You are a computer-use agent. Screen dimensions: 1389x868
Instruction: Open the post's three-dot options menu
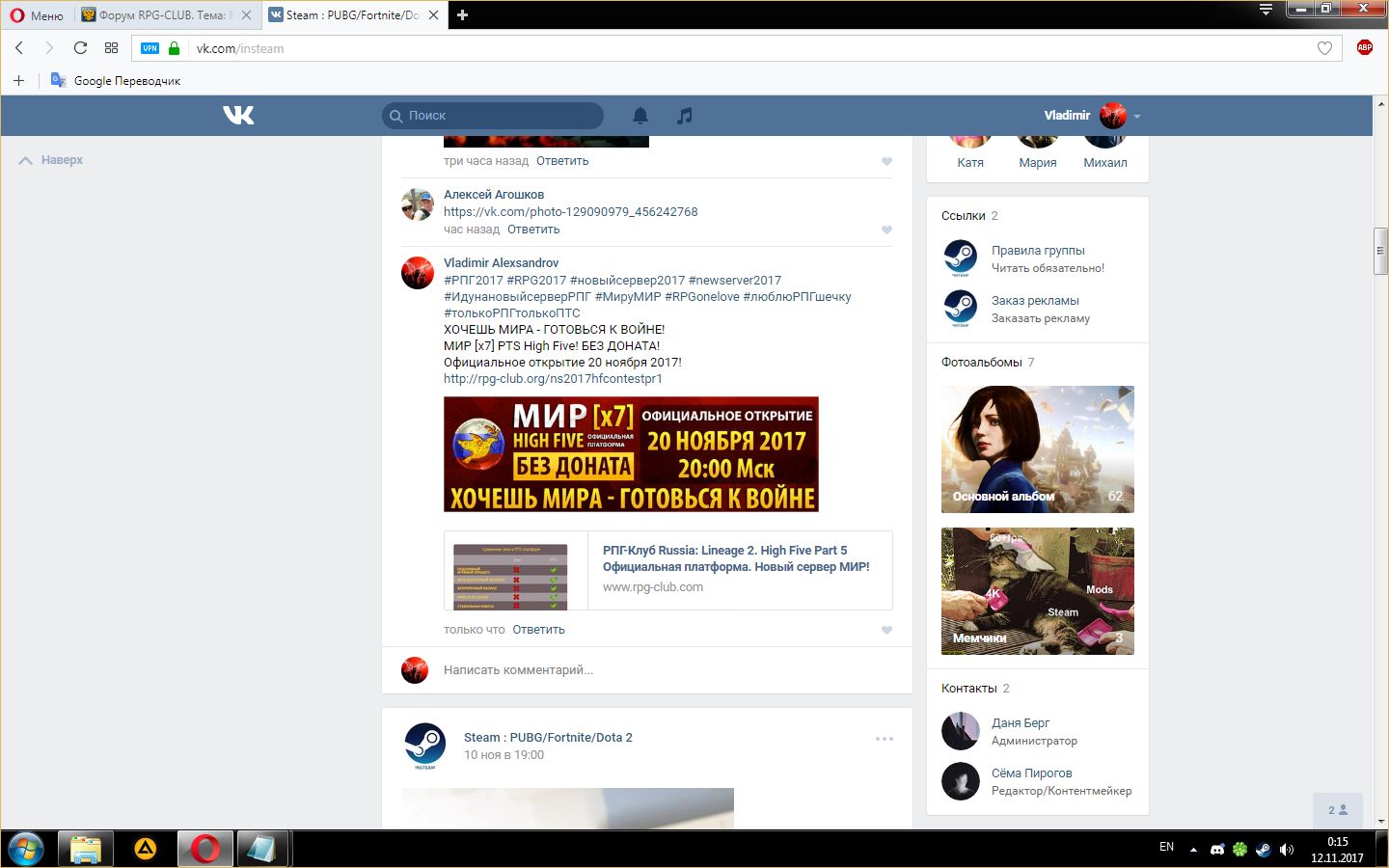(x=884, y=739)
